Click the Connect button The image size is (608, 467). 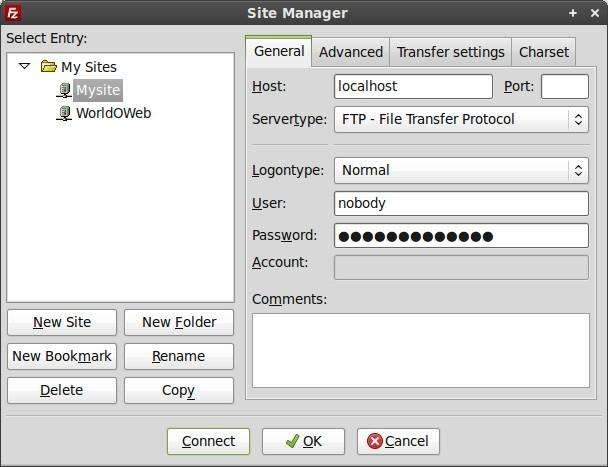(208, 441)
